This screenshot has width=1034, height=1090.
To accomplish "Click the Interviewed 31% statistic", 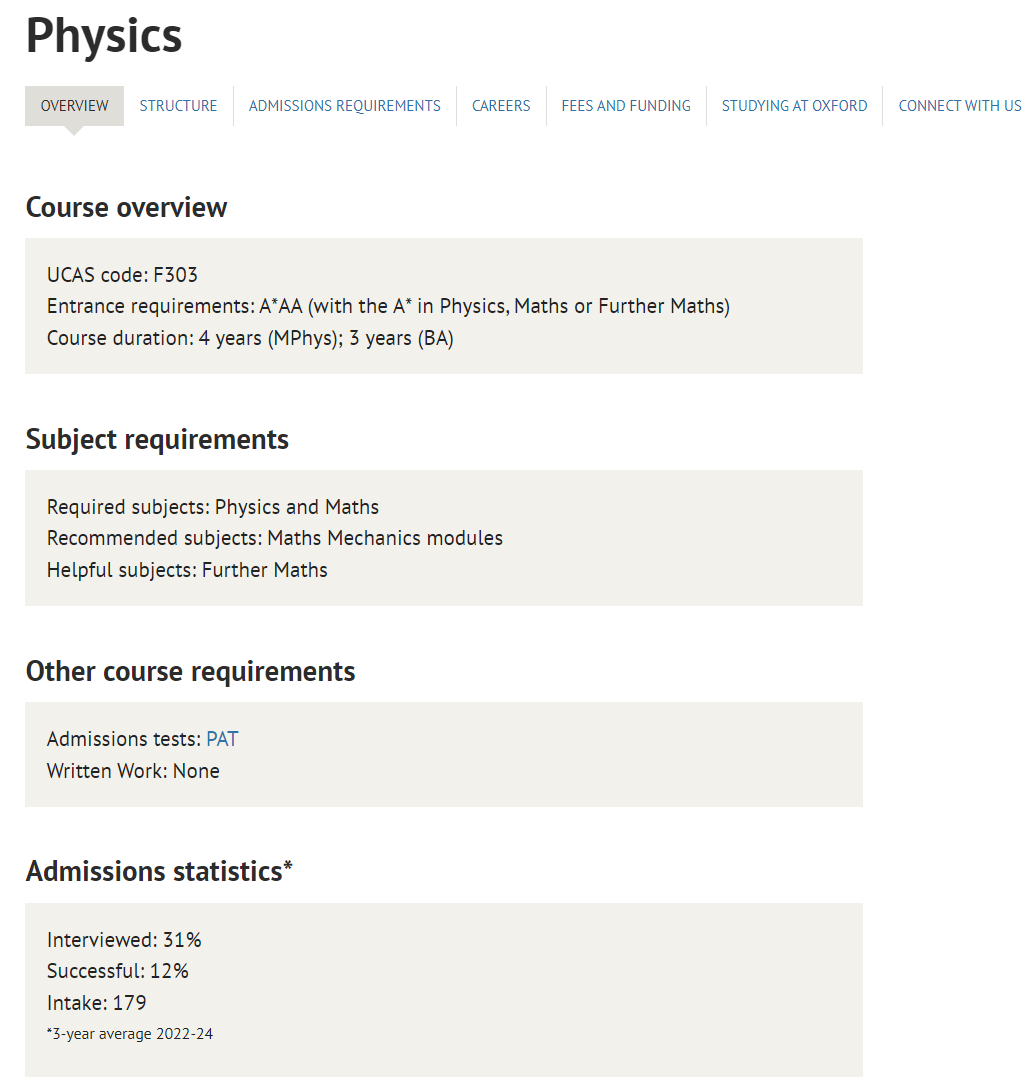I will tap(124, 940).
